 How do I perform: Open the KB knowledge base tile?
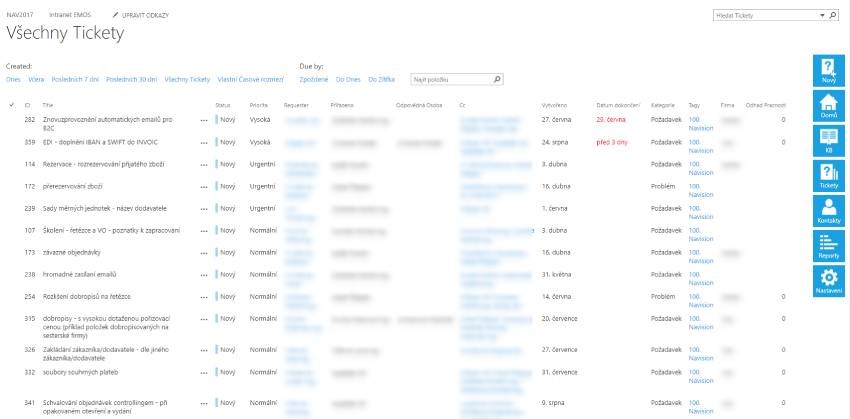[x=828, y=141]
